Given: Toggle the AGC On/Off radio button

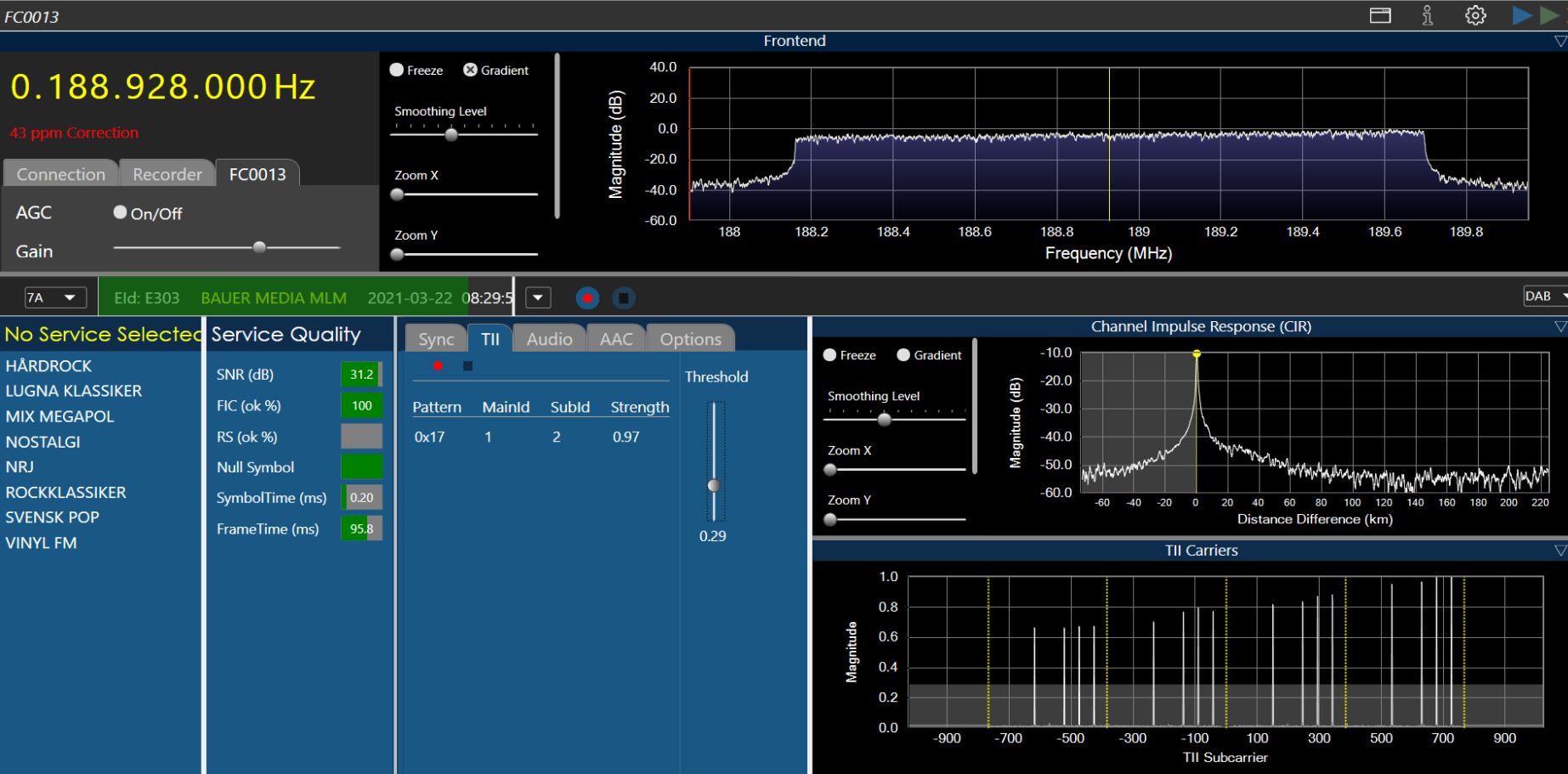Looking at the screenshot, I should click(121, 212).
